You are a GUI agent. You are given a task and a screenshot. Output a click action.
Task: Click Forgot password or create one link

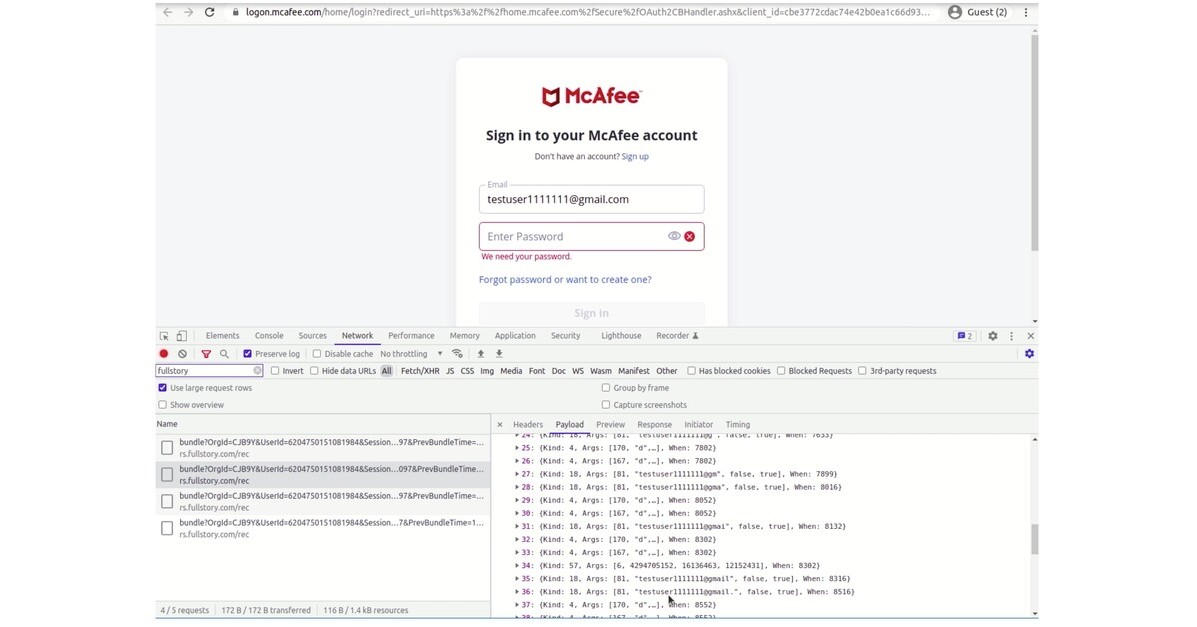coord(565,280)
